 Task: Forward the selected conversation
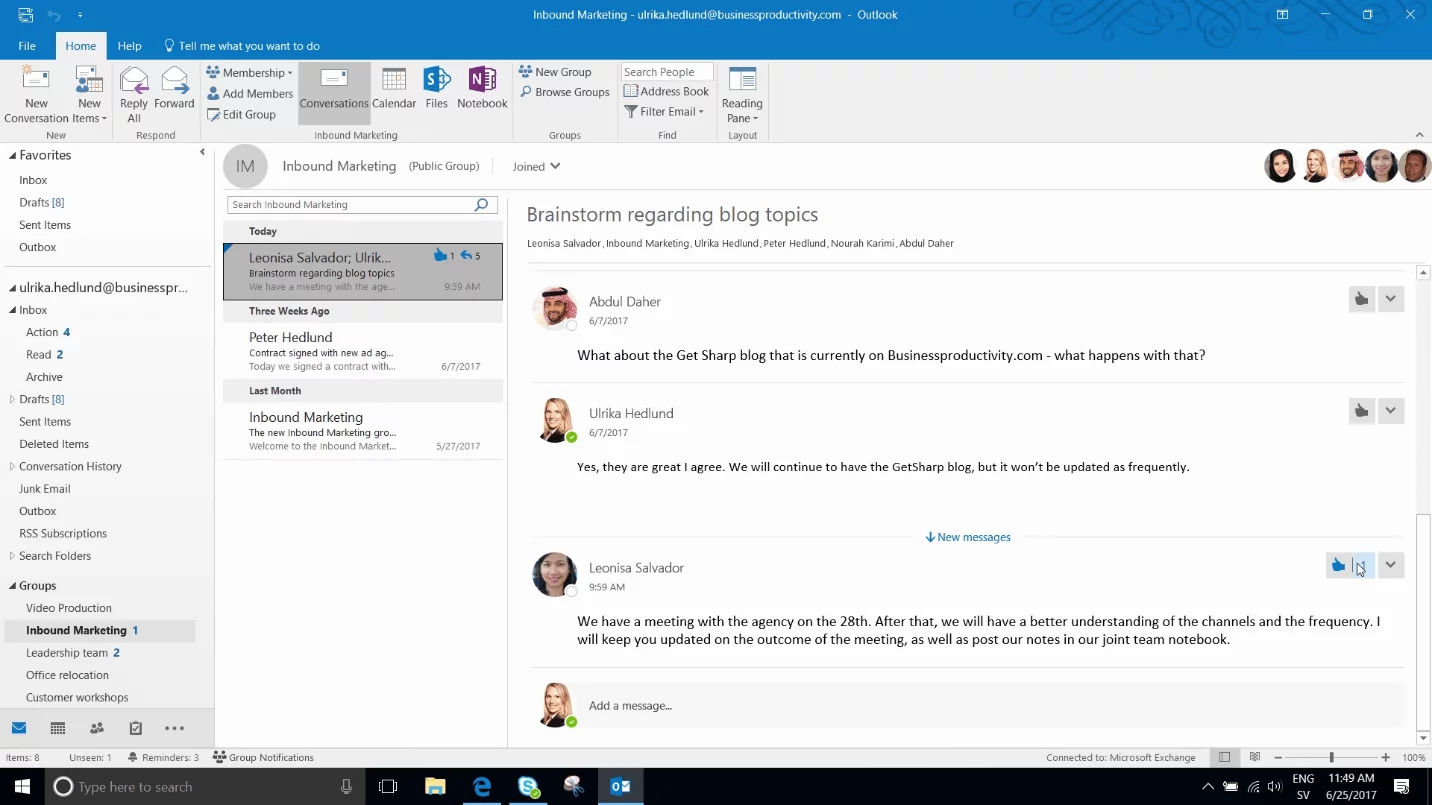(174, 88)
